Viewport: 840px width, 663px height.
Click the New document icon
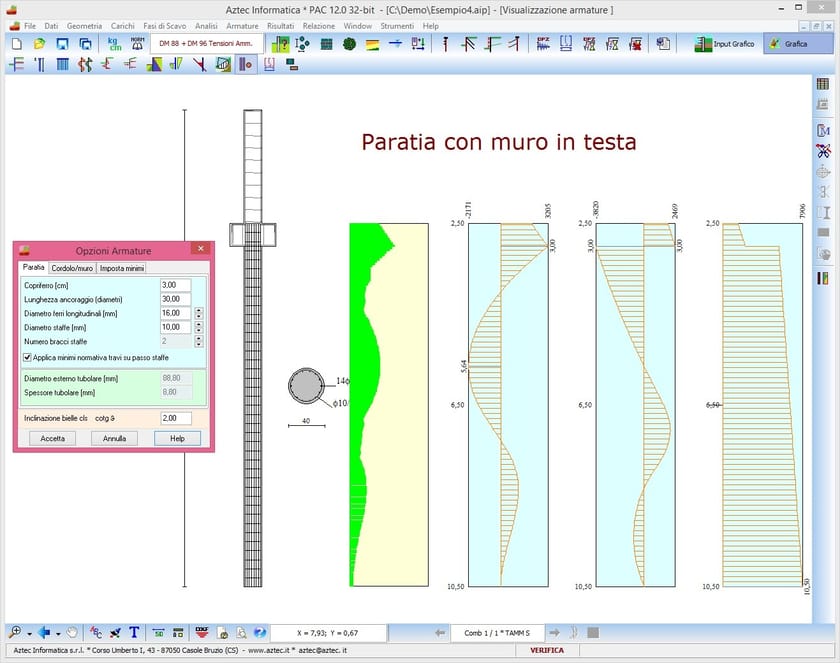(x=17, y=42)
